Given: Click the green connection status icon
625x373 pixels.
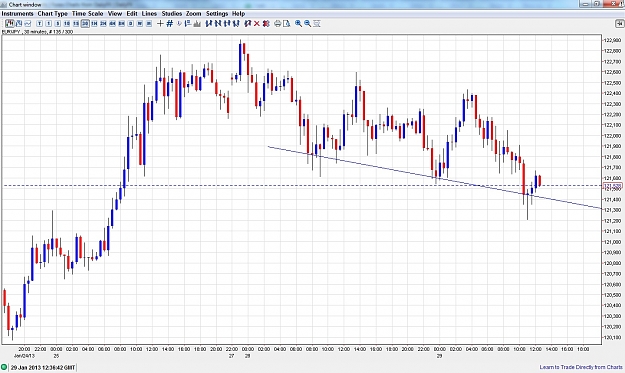Looking at the screenshot, I should (4, 367).
